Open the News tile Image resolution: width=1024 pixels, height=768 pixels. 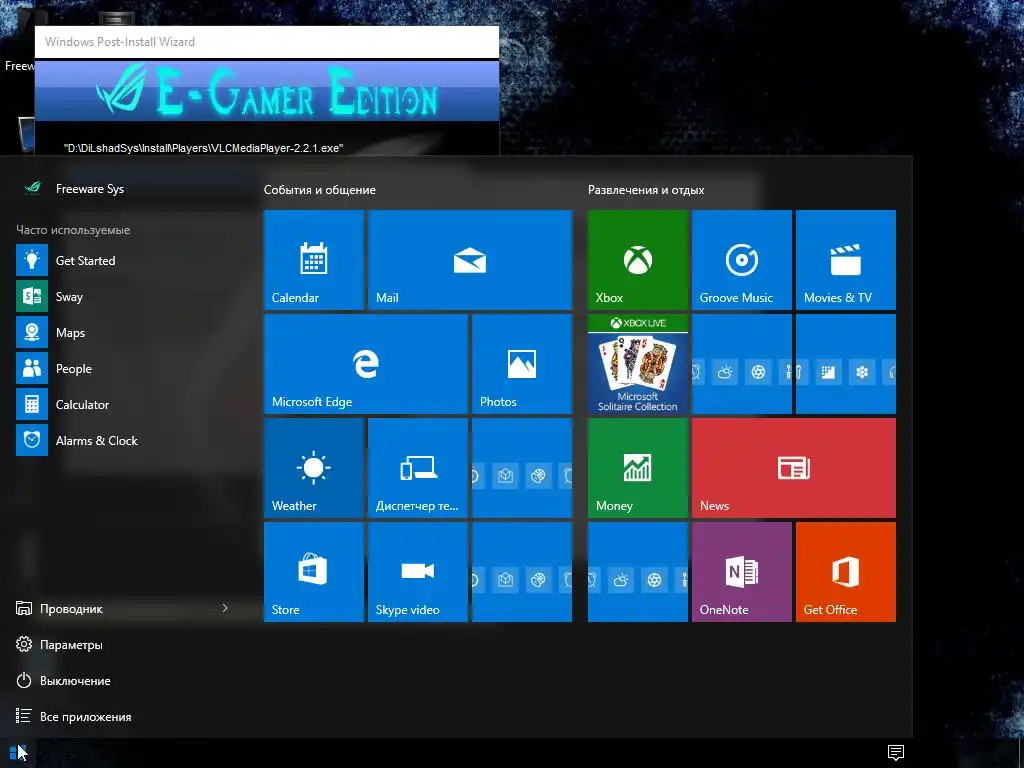point(794,468)
